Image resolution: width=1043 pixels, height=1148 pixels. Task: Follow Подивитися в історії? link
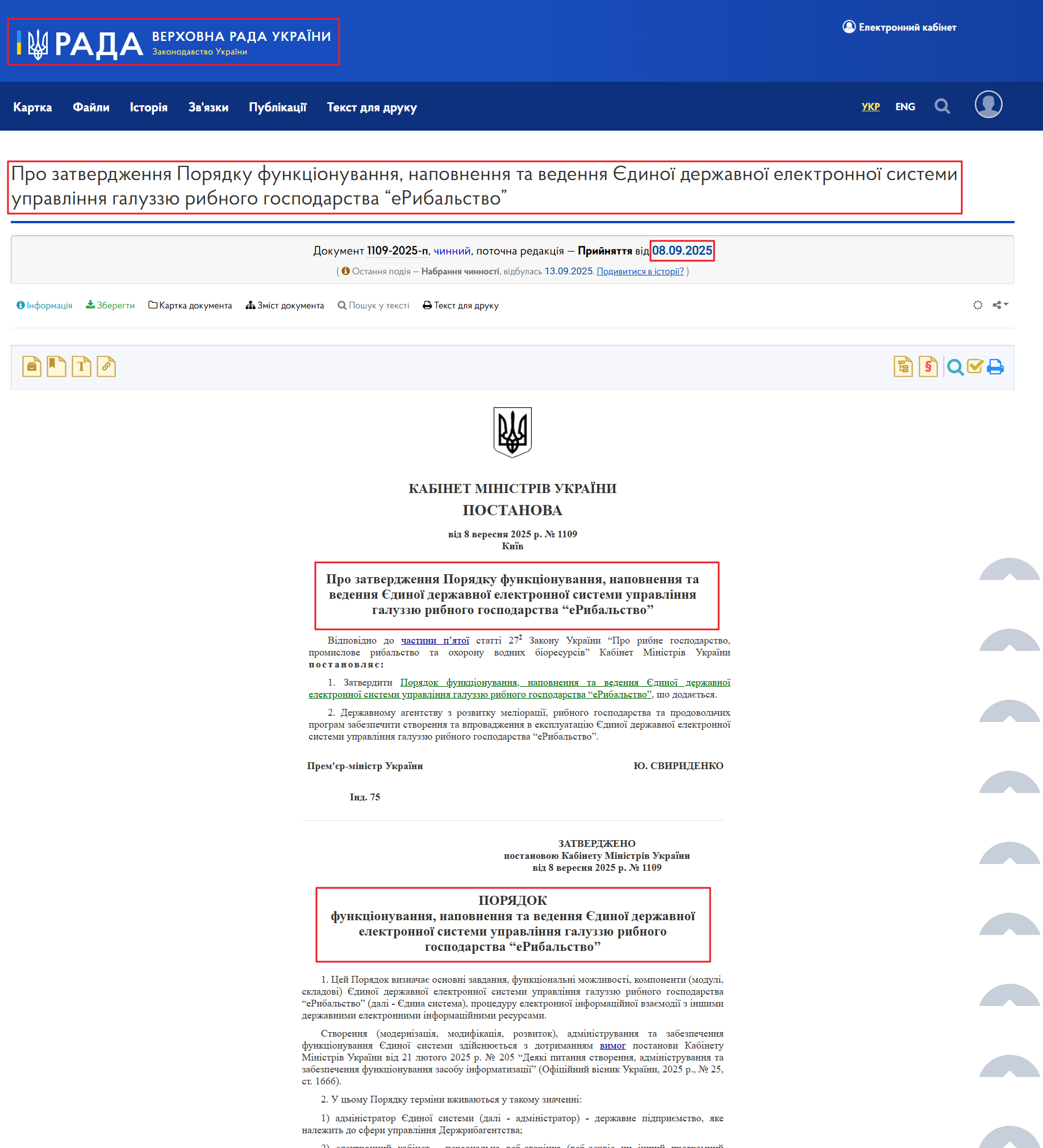coord(640,271)
